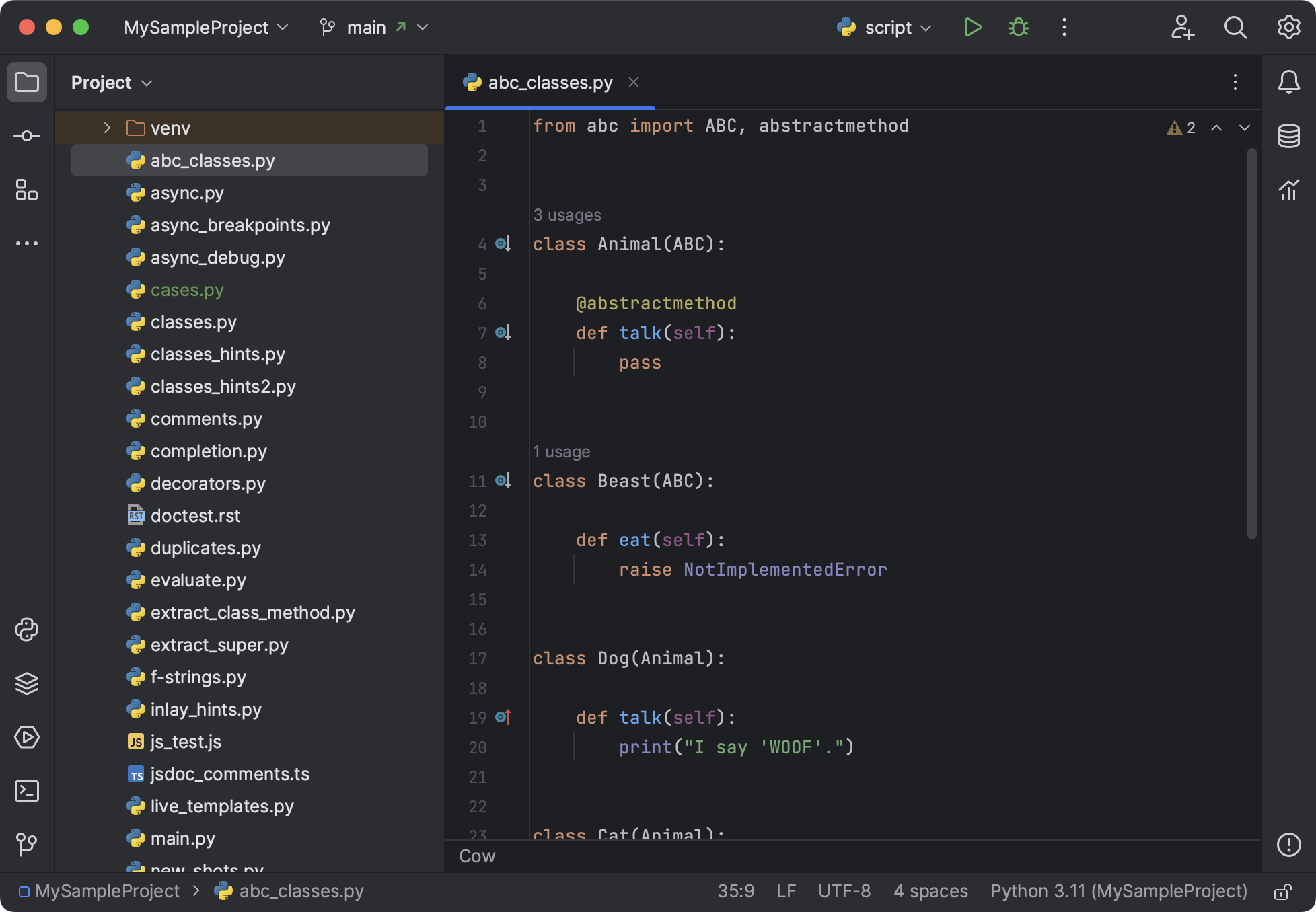Open the editor tab options menu
This screenshot has height=912, width=1316.
tap(1235, 82)
